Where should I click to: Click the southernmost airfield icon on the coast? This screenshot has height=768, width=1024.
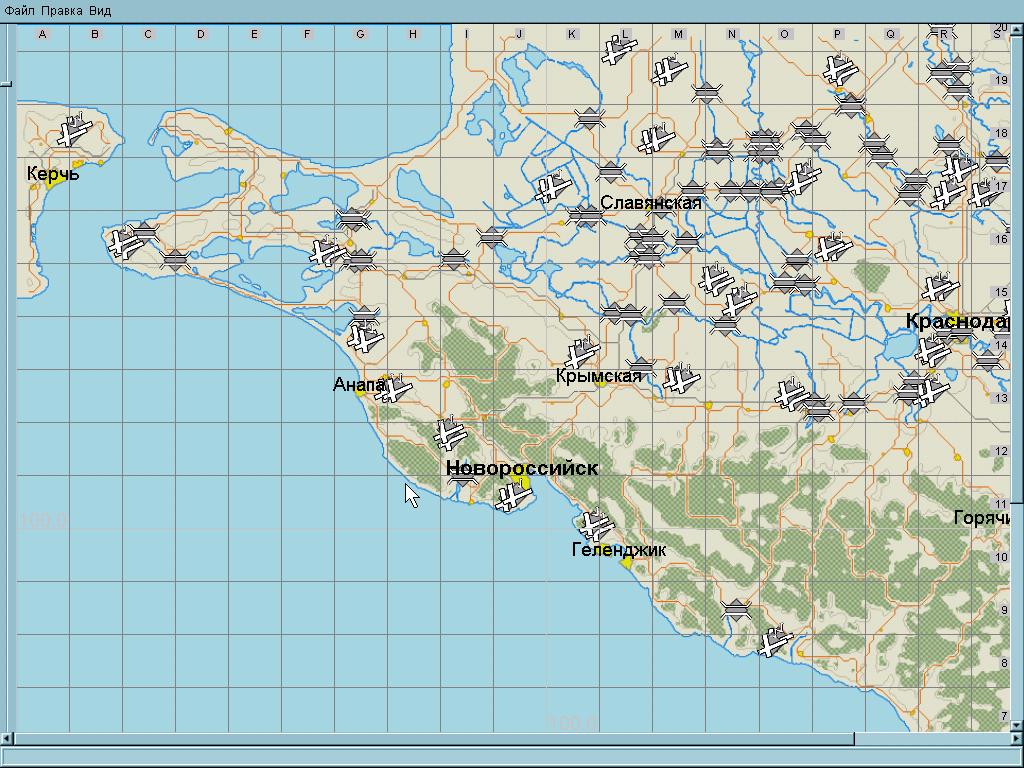[774, 641]
